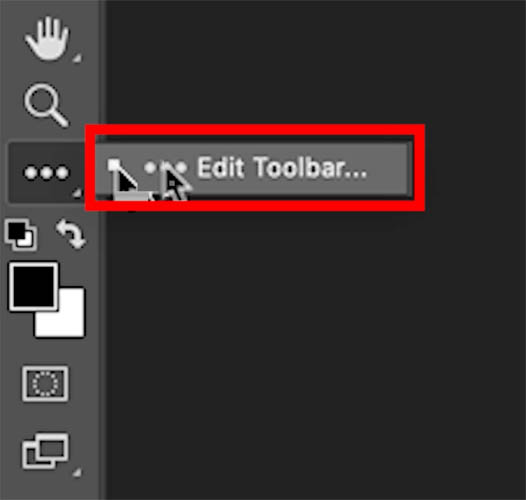The width and height of the screenshot is (526, 500).
Task: Select the Zoom magnifier tool
Action: coord(46,105)
